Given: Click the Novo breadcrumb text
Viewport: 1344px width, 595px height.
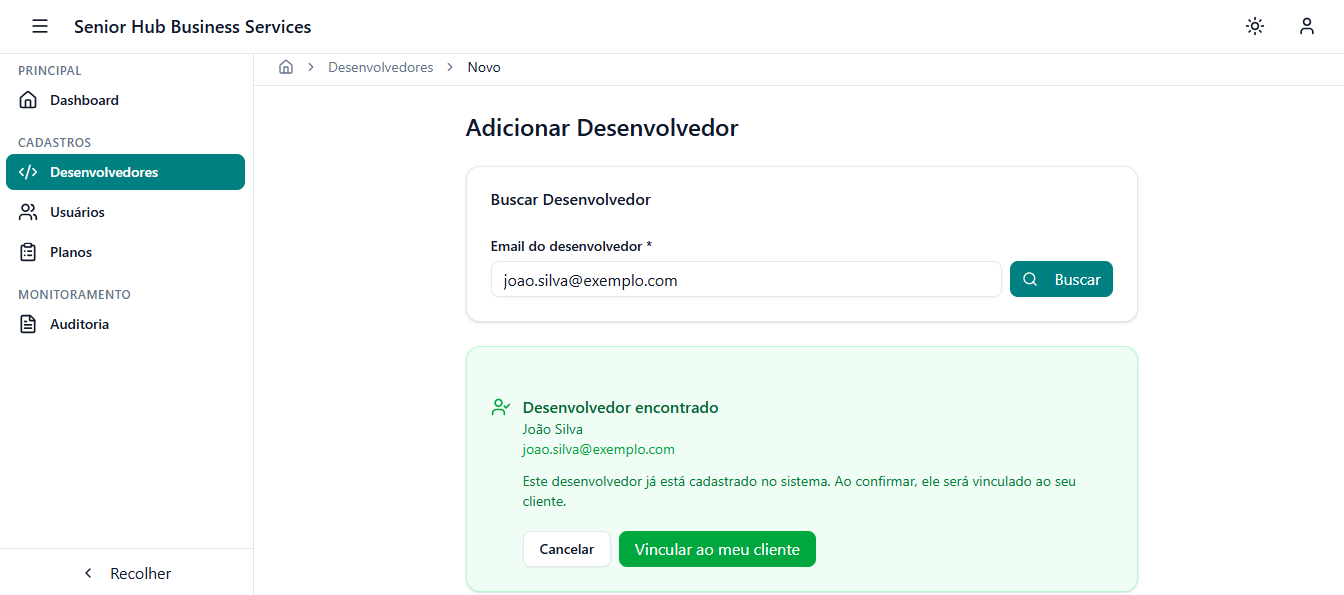Looking at the screenshot, I should (x=484, y=67).
